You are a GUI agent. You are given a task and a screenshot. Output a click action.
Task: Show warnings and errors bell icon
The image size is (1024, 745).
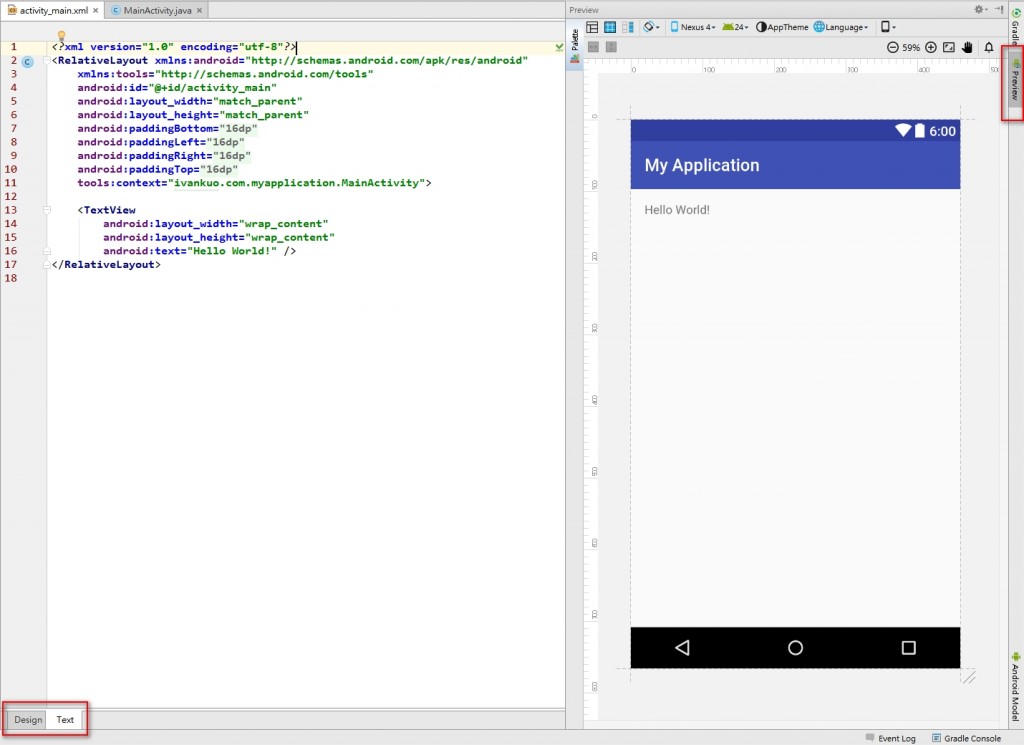coord(989,47)
